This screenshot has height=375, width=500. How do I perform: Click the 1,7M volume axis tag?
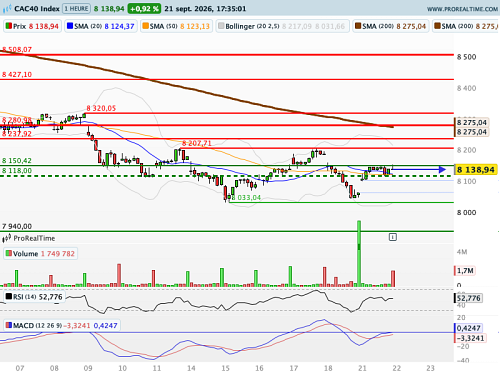465,271
